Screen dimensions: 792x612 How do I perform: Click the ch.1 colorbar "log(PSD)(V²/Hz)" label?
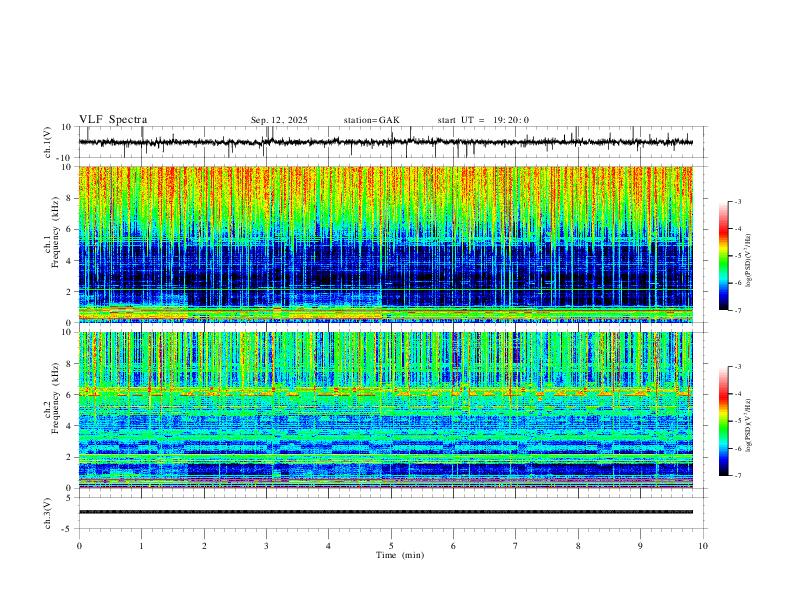(x=748, y=260)
